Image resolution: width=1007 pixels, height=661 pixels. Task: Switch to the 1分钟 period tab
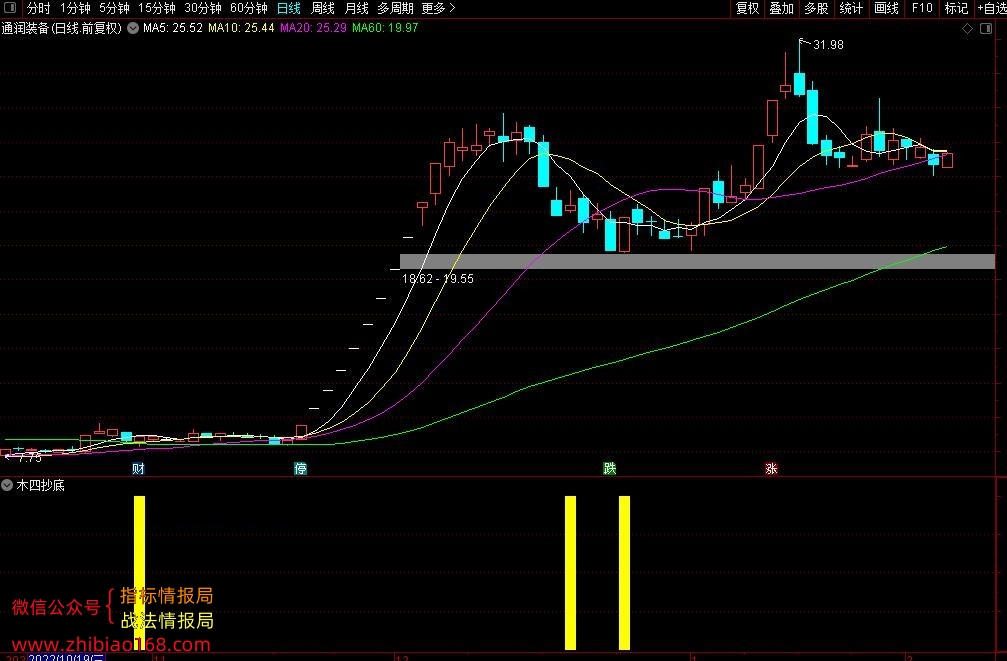[x=75, y=8]
